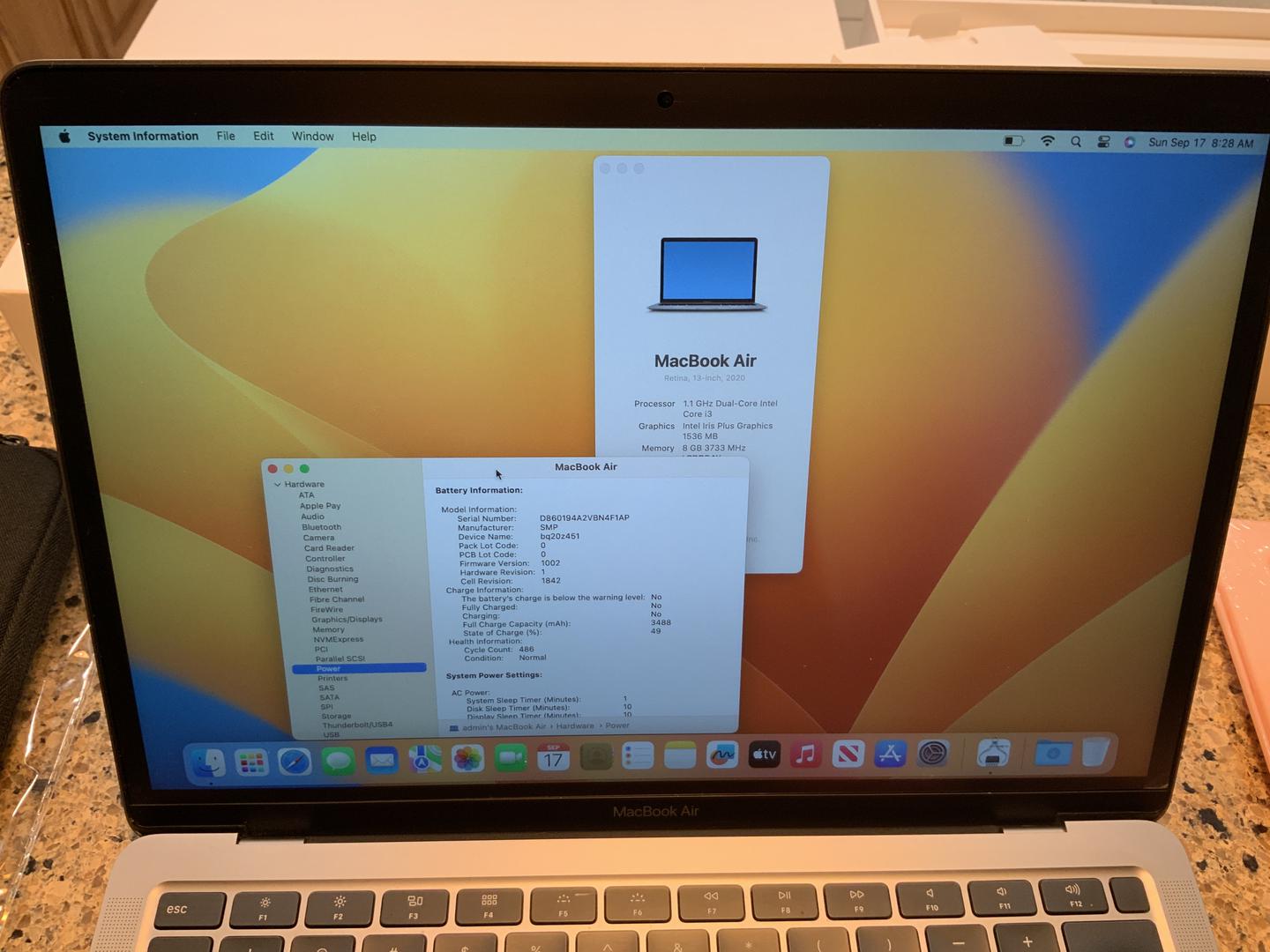The width and height of the screenshot is (1270, 952).
Task: Select Camera in the sidebar
Action: [318, 538]
